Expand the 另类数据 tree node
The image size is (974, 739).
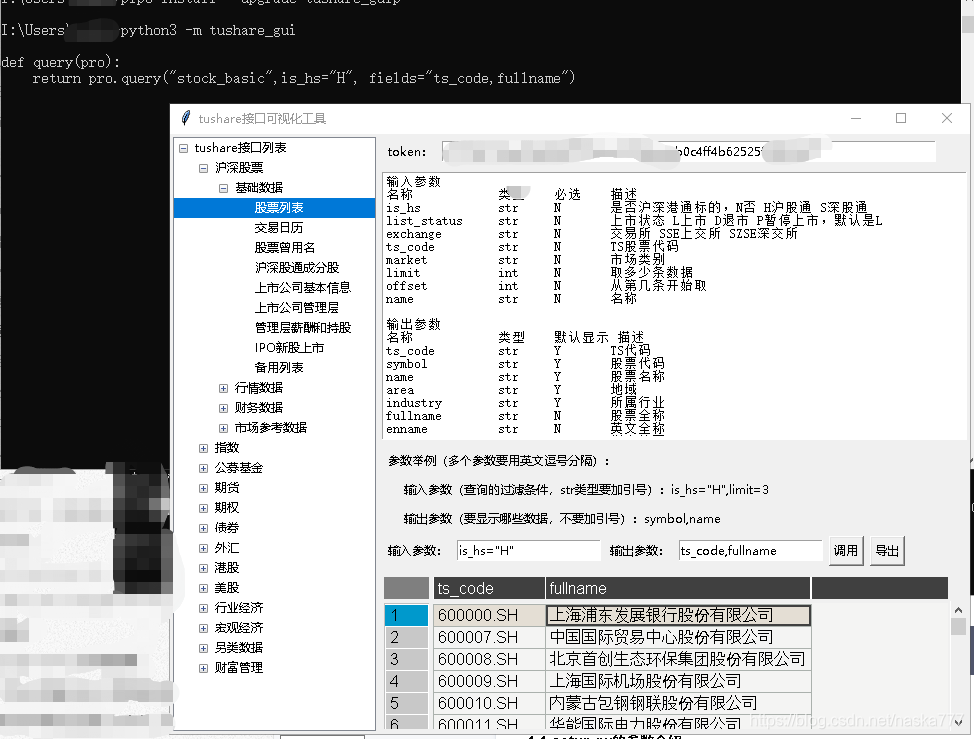point(203,648)
